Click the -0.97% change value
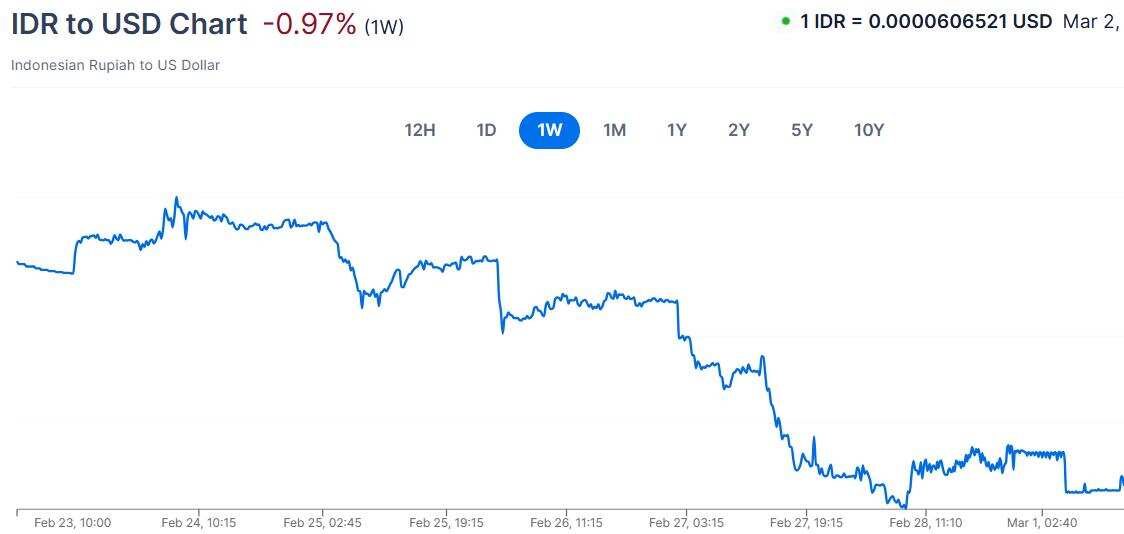 pyautogui.click(x=310, y=24)
